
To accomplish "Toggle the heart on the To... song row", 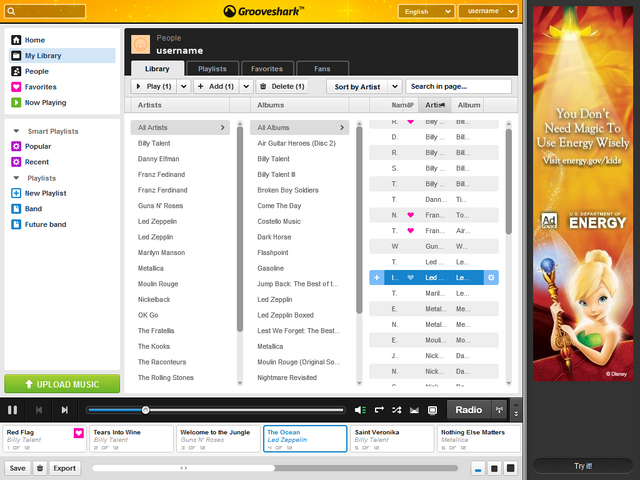I will [x=411, y=215].
